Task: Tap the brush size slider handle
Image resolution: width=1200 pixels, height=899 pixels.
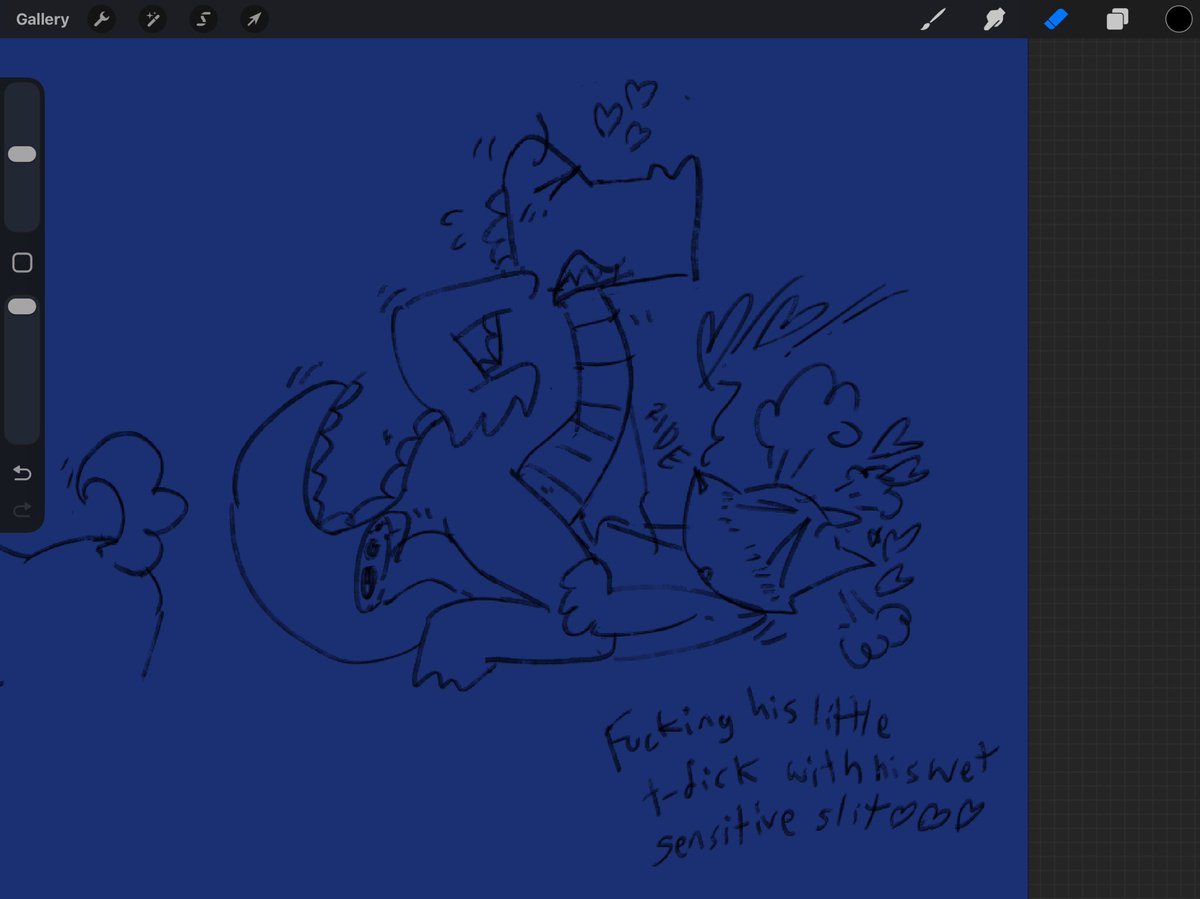Action: point(22,154)
